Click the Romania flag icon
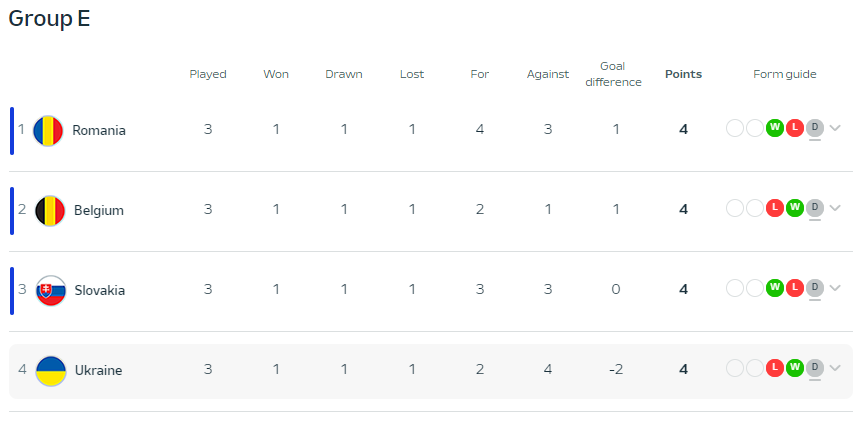The height and width of the screenshot is (423, 863). 48,131
